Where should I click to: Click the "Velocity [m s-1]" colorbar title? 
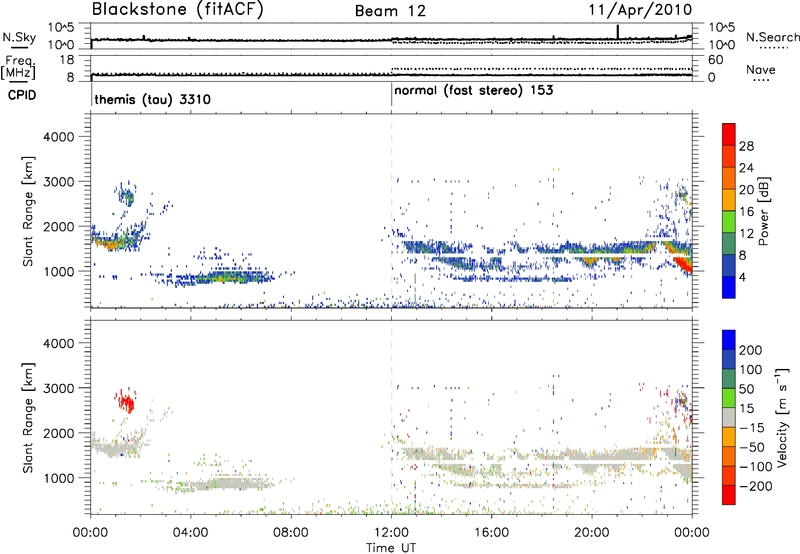coord(783,417)
